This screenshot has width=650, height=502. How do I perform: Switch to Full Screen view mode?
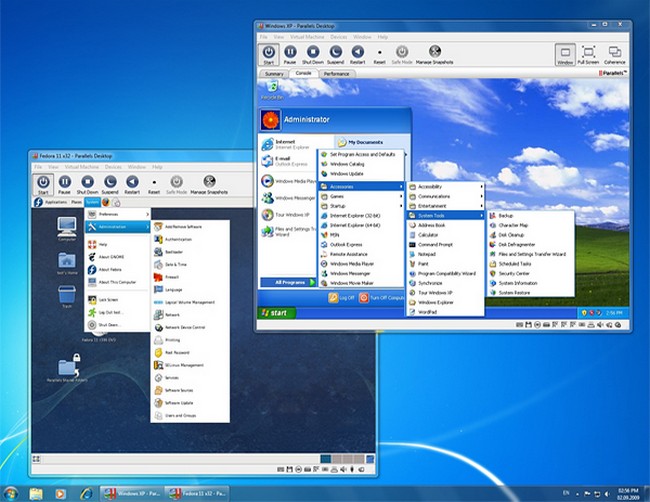[x=588, y=52]
